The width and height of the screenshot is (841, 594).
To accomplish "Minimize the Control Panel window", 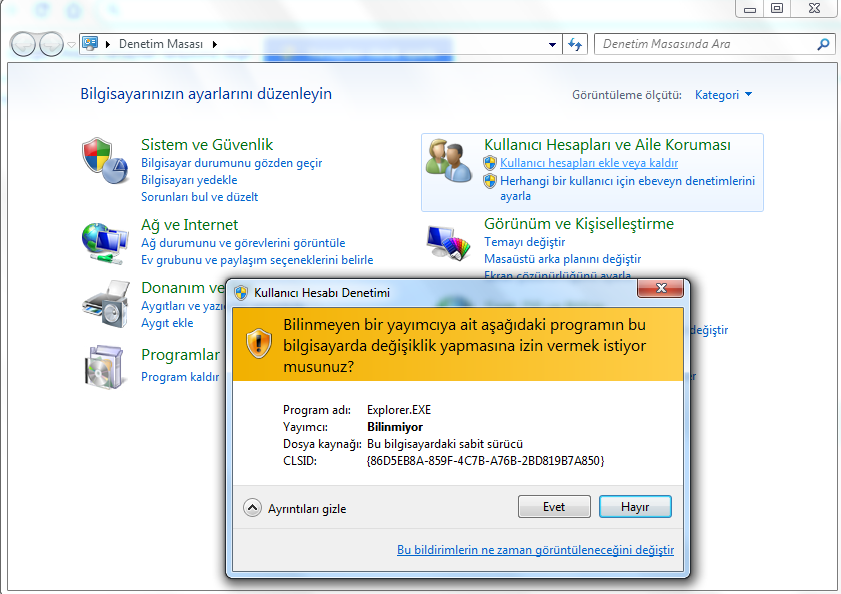I will click(750, 9).
